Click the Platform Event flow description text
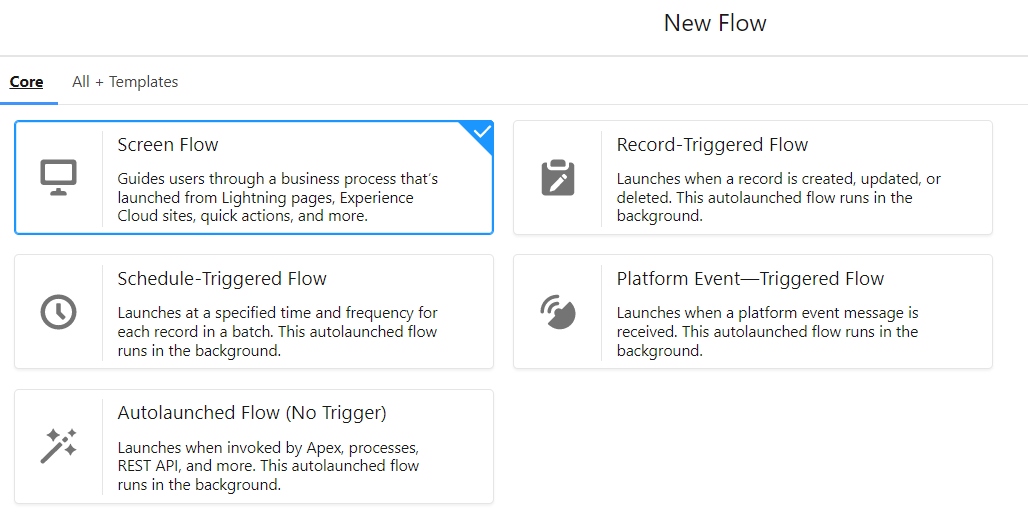The image size is (1028, 525). point(767,332)
